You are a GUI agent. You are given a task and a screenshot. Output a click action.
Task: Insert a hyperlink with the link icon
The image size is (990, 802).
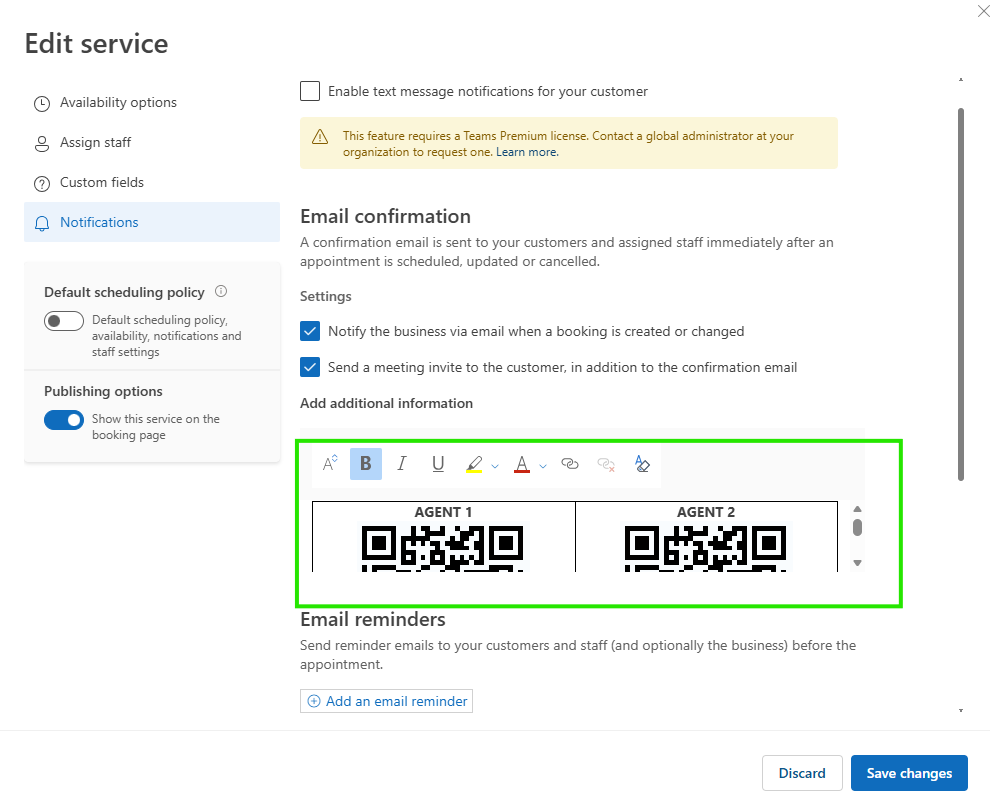[570, 464]
